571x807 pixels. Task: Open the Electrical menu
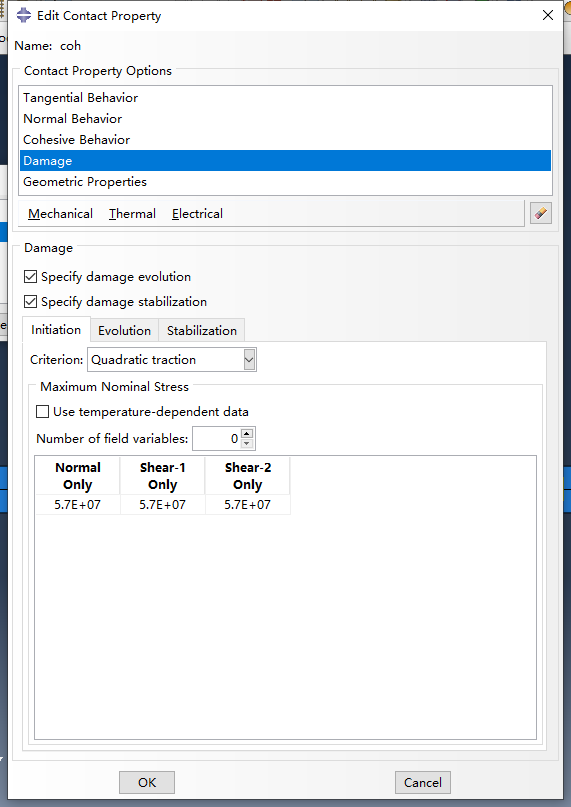pos(197,214)
